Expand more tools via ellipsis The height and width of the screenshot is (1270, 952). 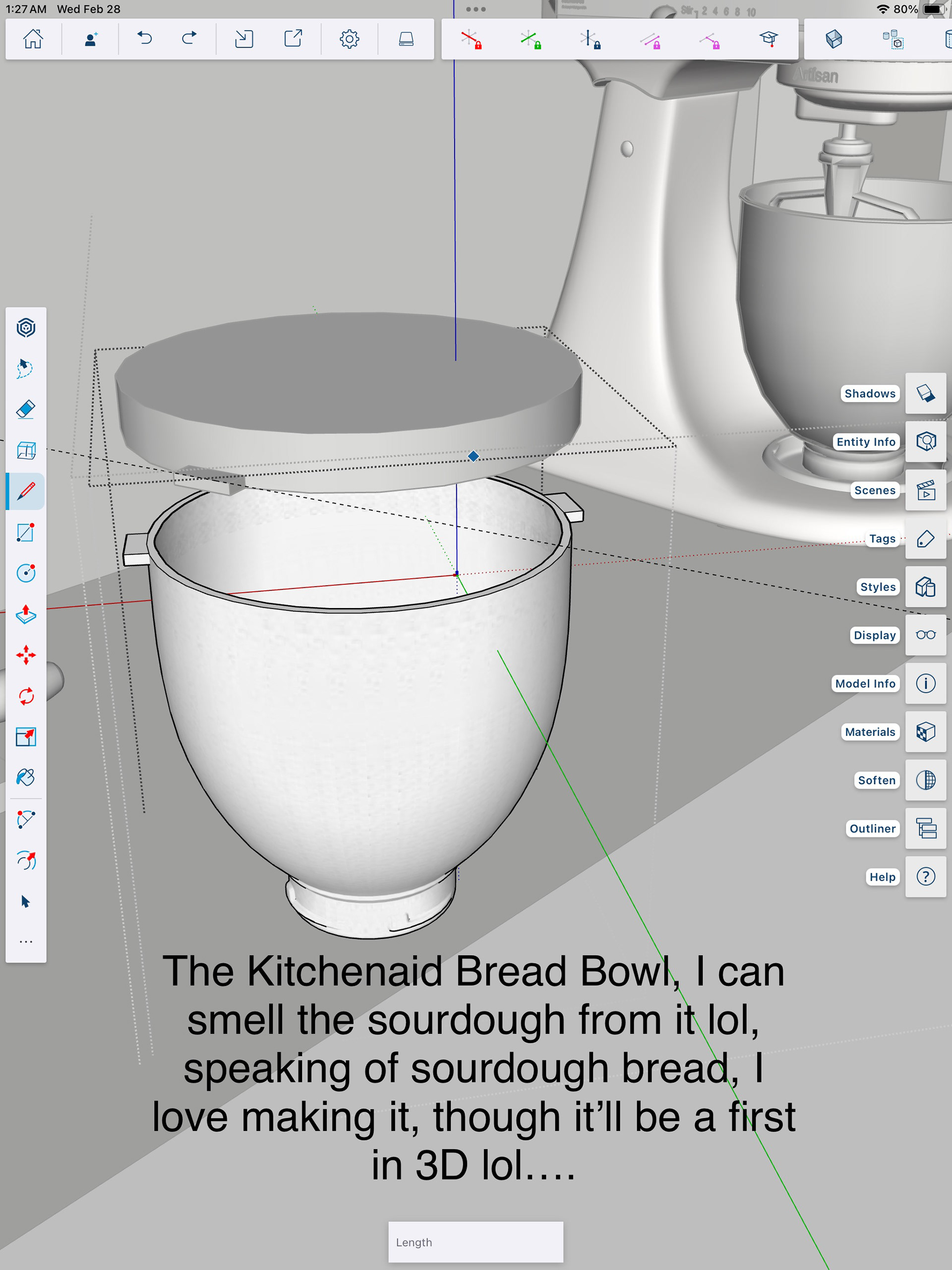tap(26, 942)
